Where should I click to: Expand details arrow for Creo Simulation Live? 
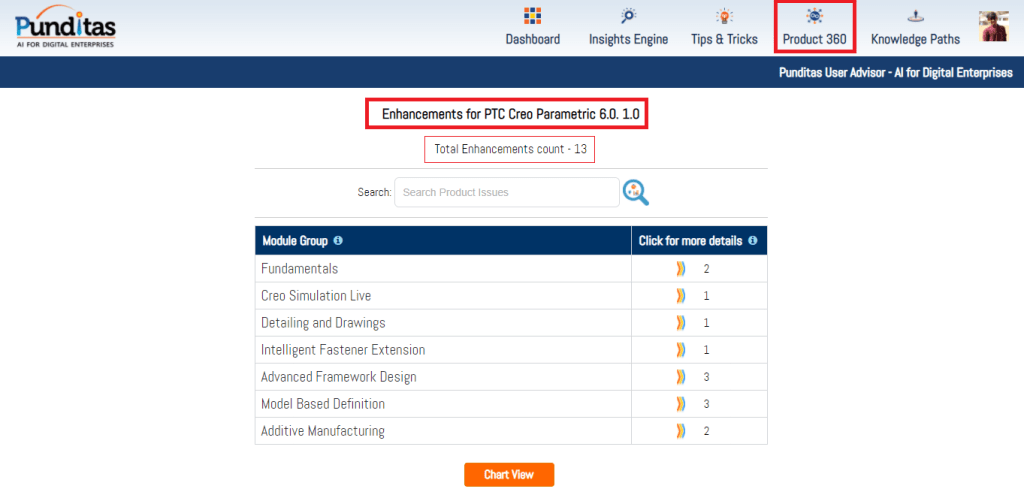(x=681, y=296)
